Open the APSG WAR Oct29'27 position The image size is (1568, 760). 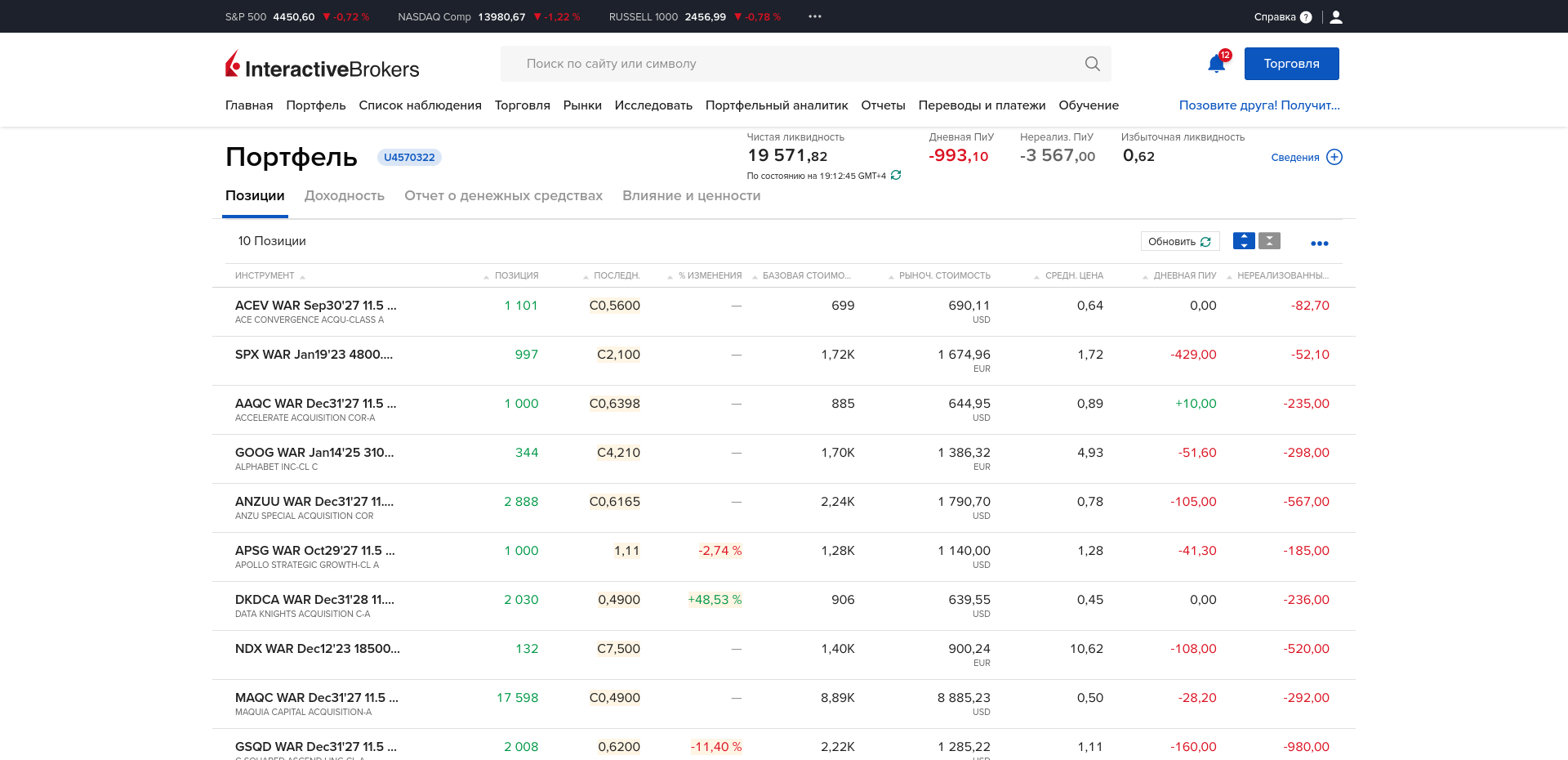pyautogui.click(x=315, y=551)
